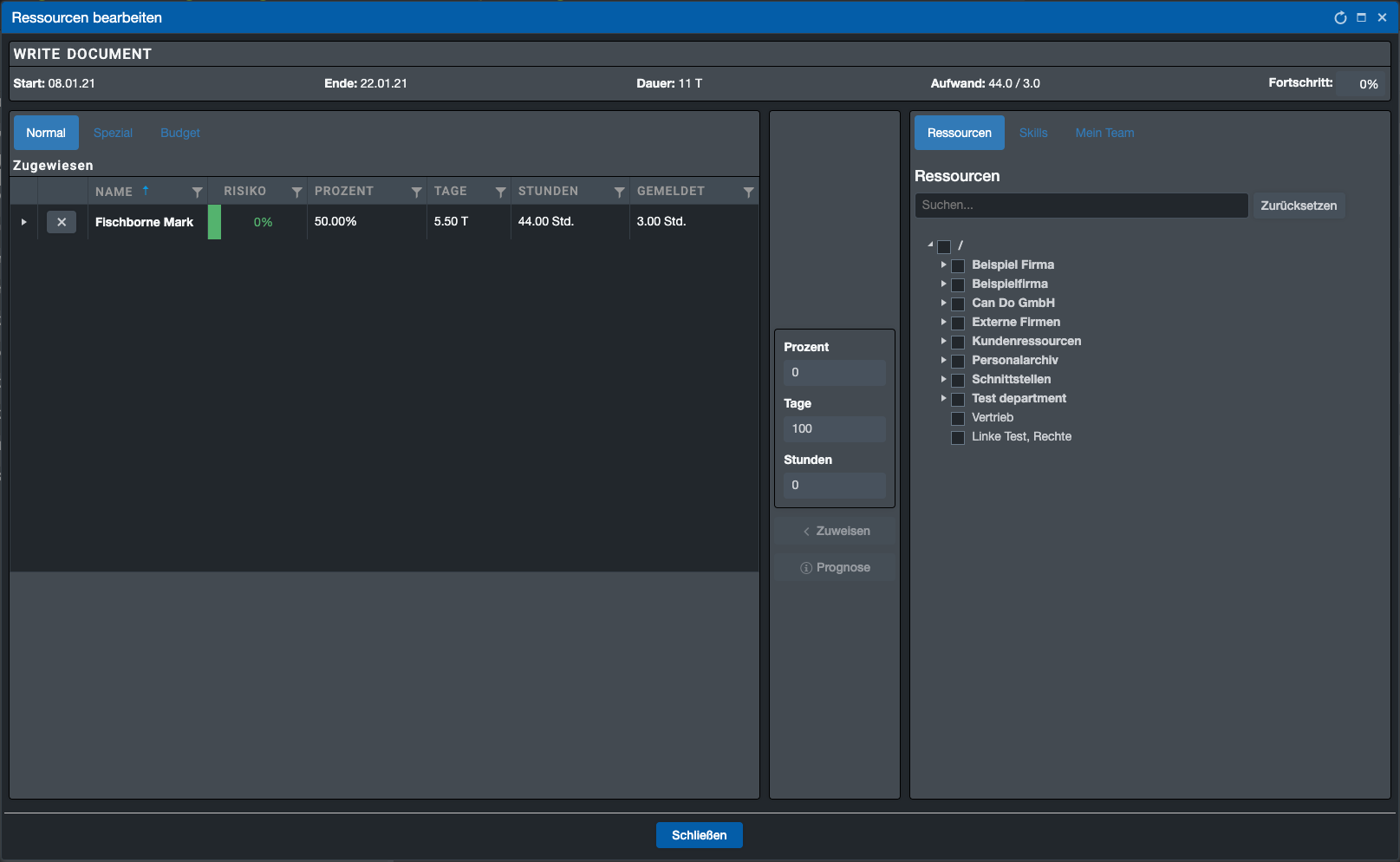Screen dimensions: 1400x862
Task: Check the root "/" checkbox
Action: point(944,247)
